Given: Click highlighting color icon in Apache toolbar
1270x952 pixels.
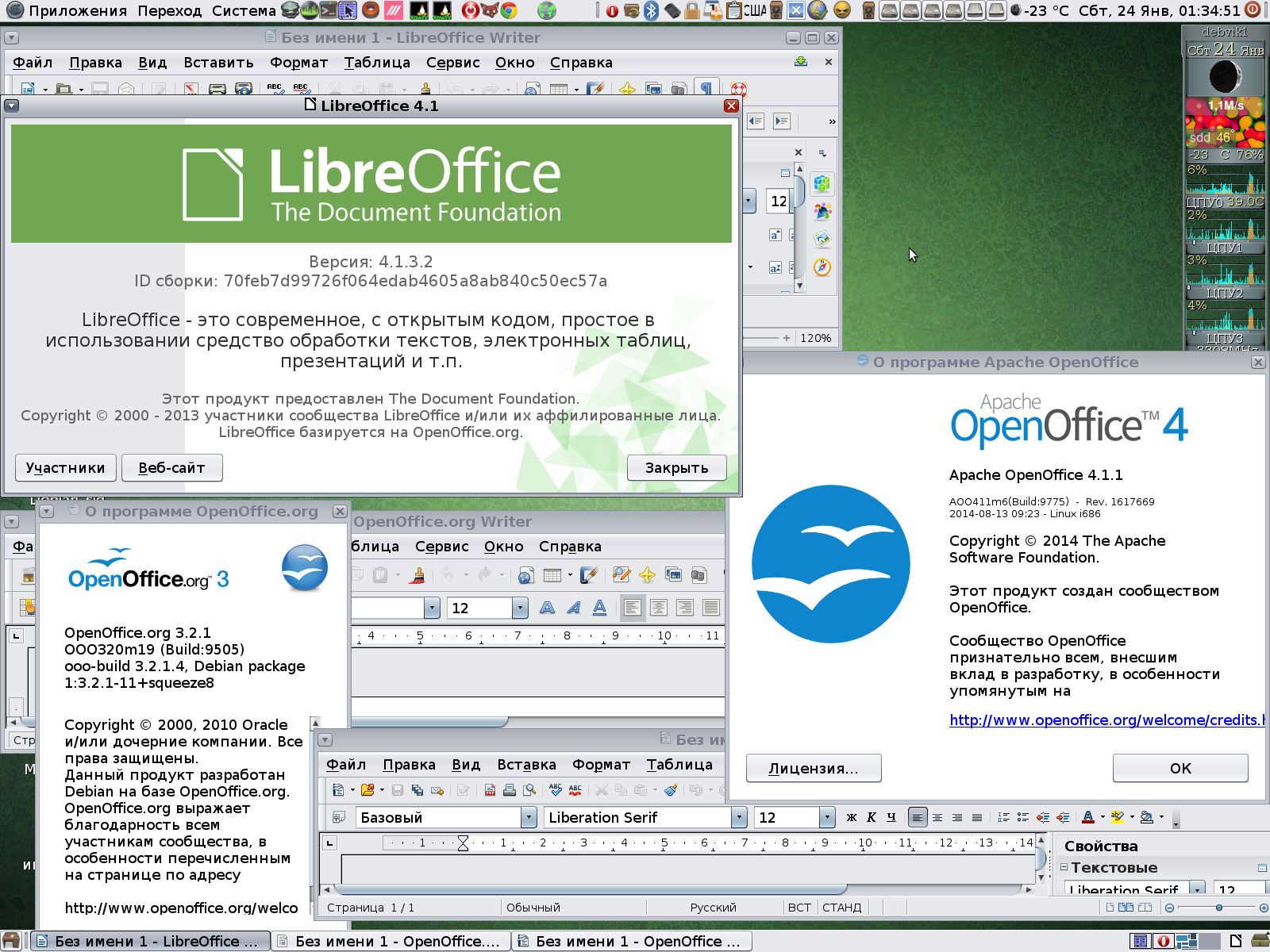Looking at the screenshot, I should tap(1117, 817).
